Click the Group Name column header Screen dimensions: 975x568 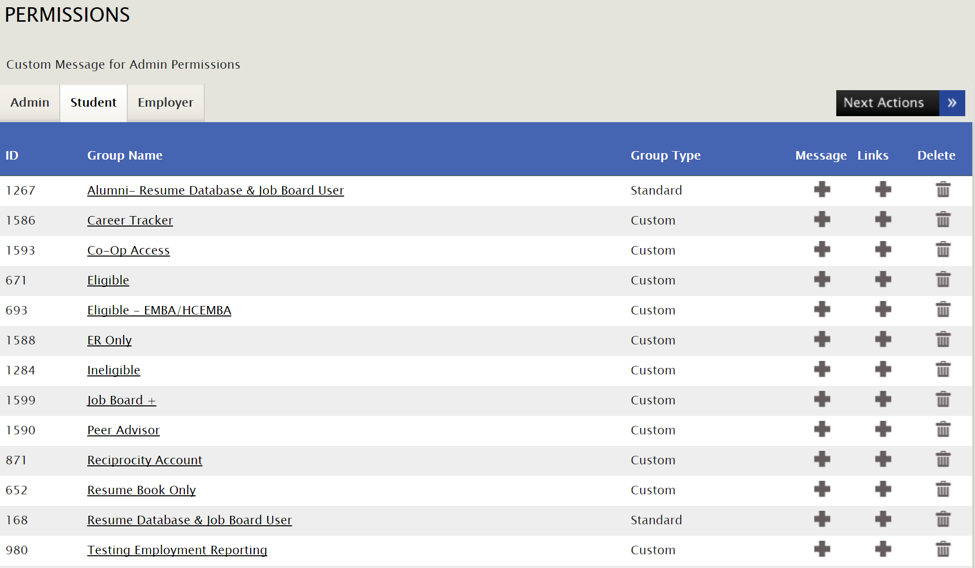(x=124, y=156)
